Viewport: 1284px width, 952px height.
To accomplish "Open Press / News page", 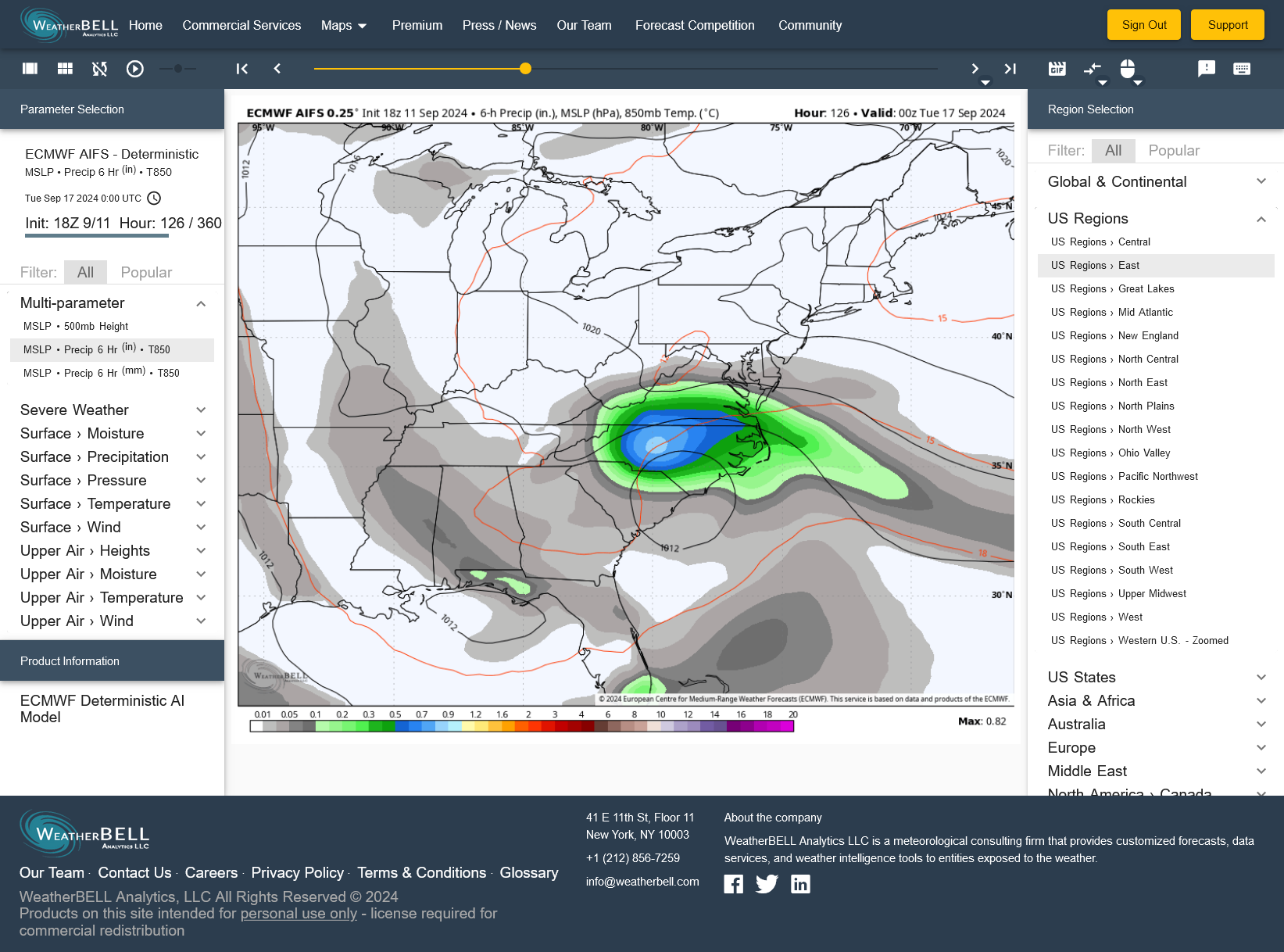I will click(x=499, y=25).
